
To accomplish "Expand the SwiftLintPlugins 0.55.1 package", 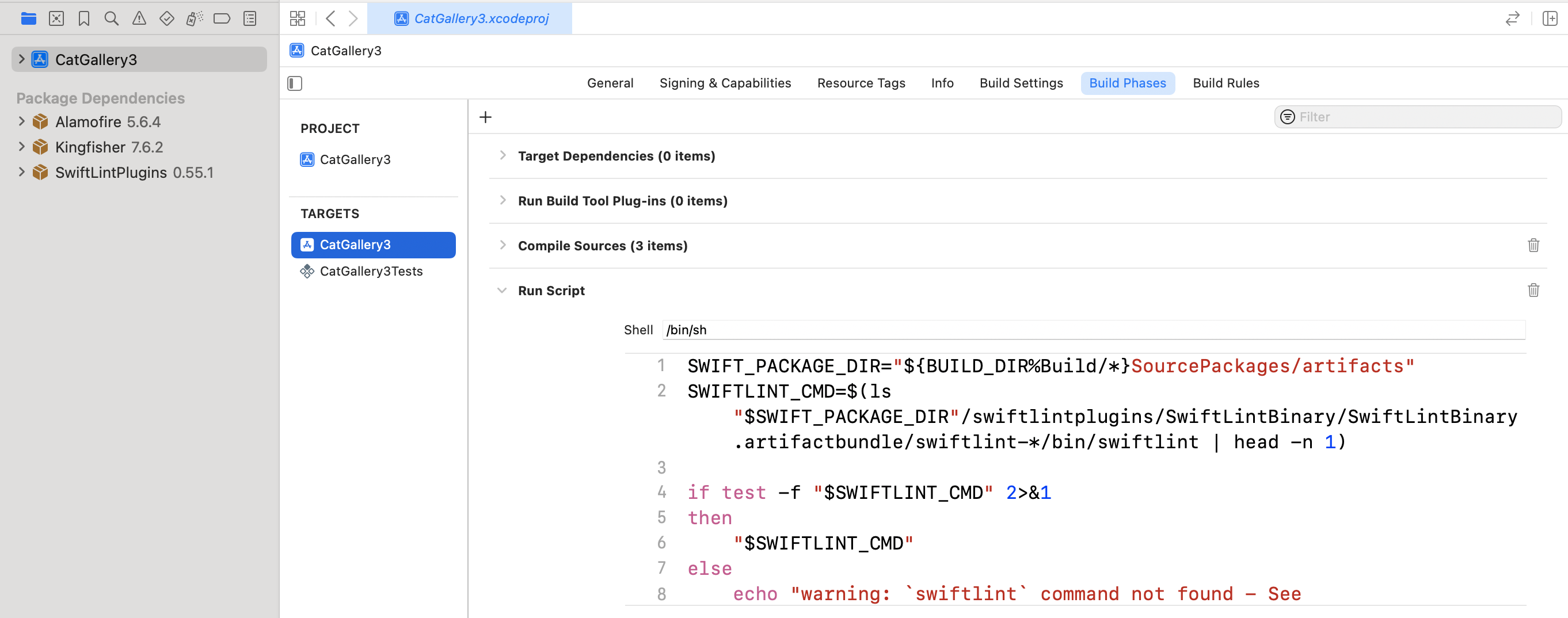I will pos(21,172).
